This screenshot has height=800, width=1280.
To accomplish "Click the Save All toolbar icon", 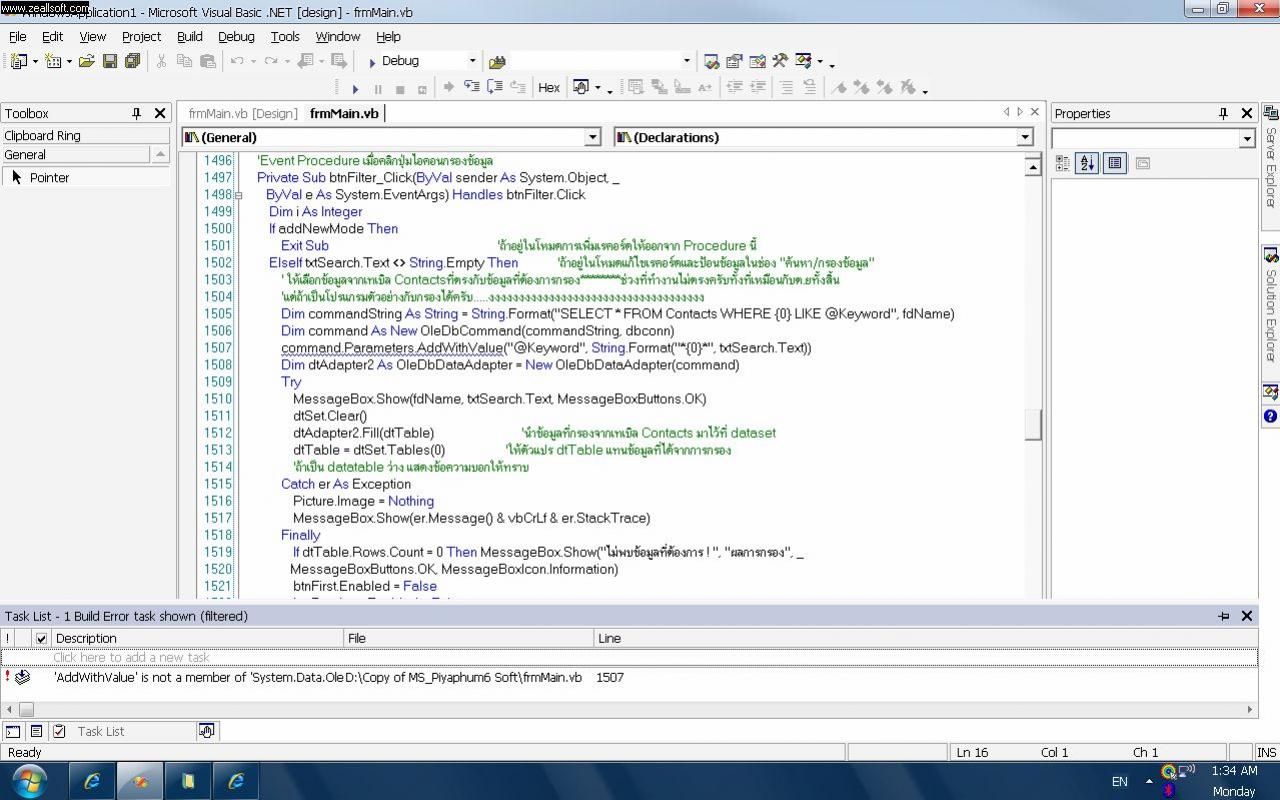I will (132, 61).
